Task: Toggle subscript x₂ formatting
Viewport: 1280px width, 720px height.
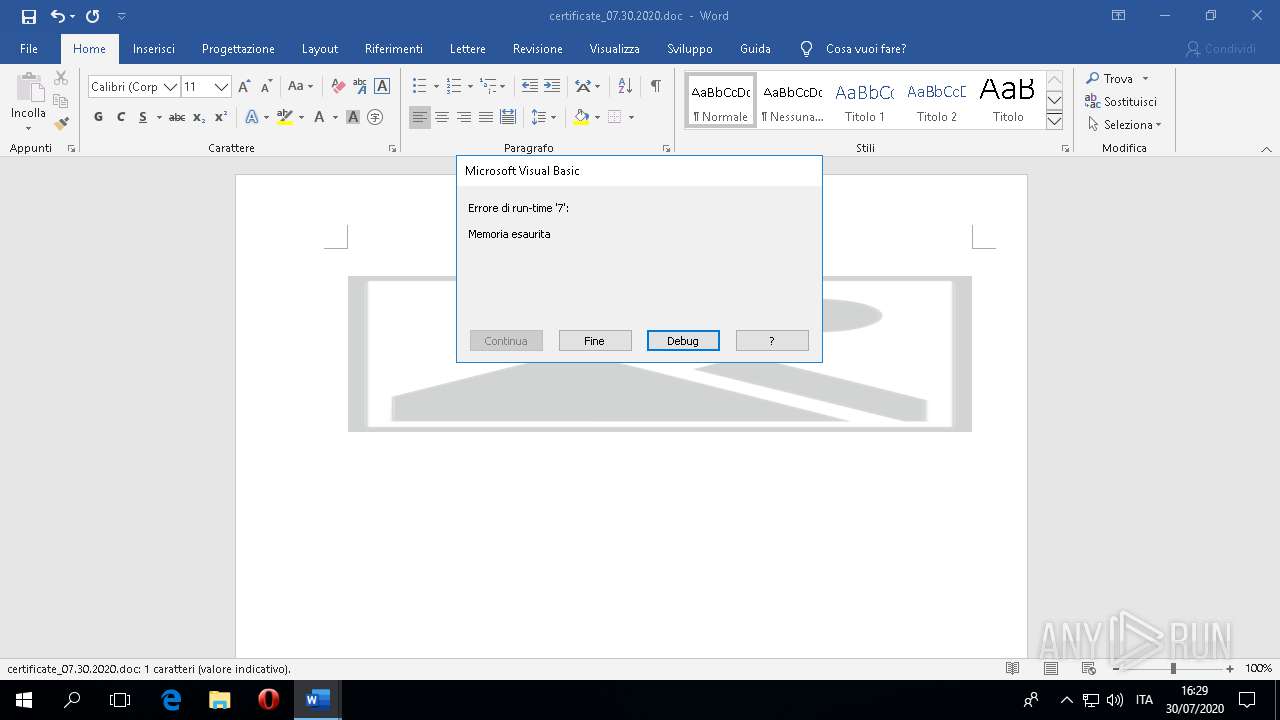Action: click(199, 117)
